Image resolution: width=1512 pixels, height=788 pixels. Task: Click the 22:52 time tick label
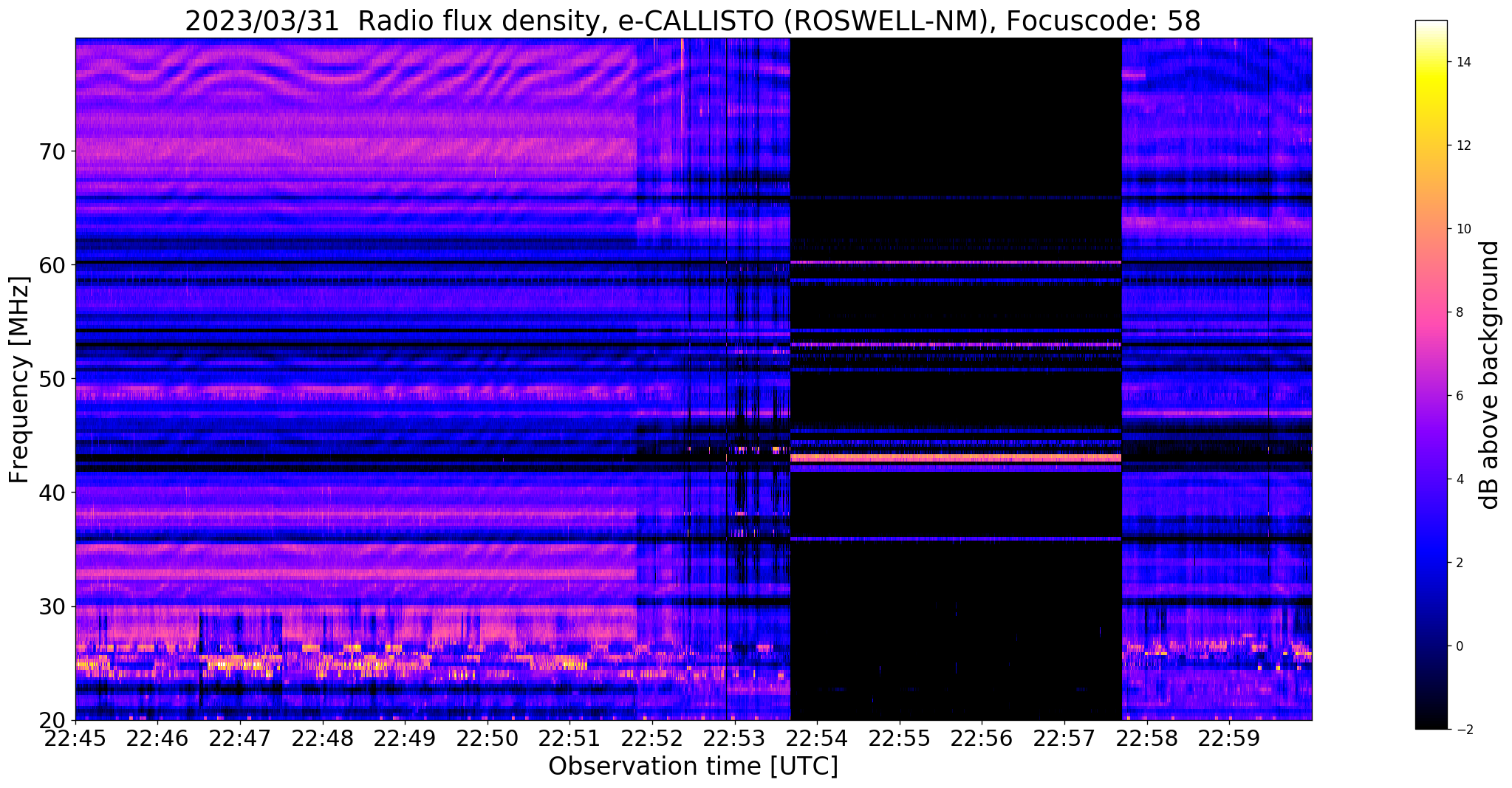652,737
